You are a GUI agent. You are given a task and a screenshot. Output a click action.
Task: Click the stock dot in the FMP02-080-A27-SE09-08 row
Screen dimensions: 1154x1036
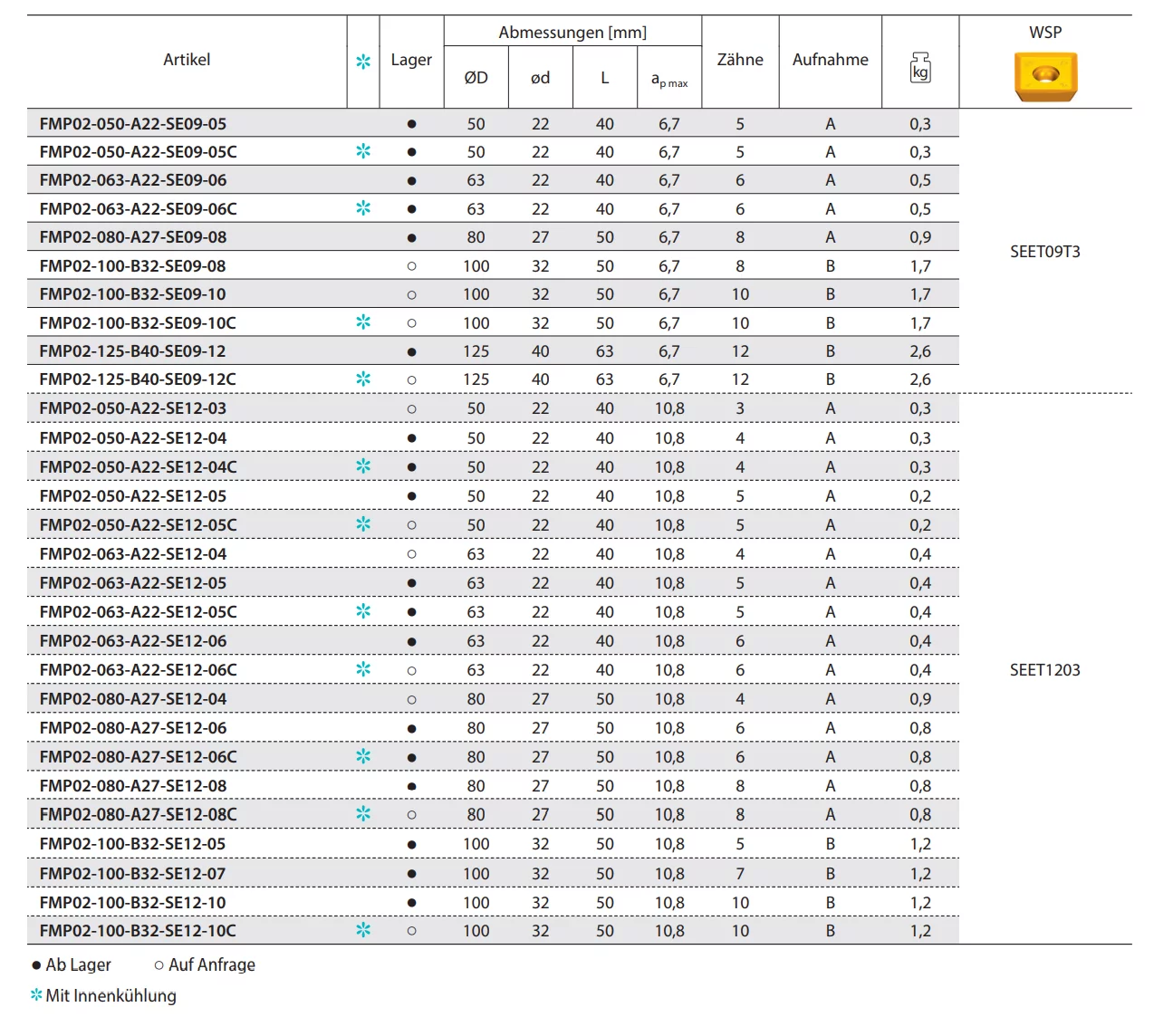point(411,237)
